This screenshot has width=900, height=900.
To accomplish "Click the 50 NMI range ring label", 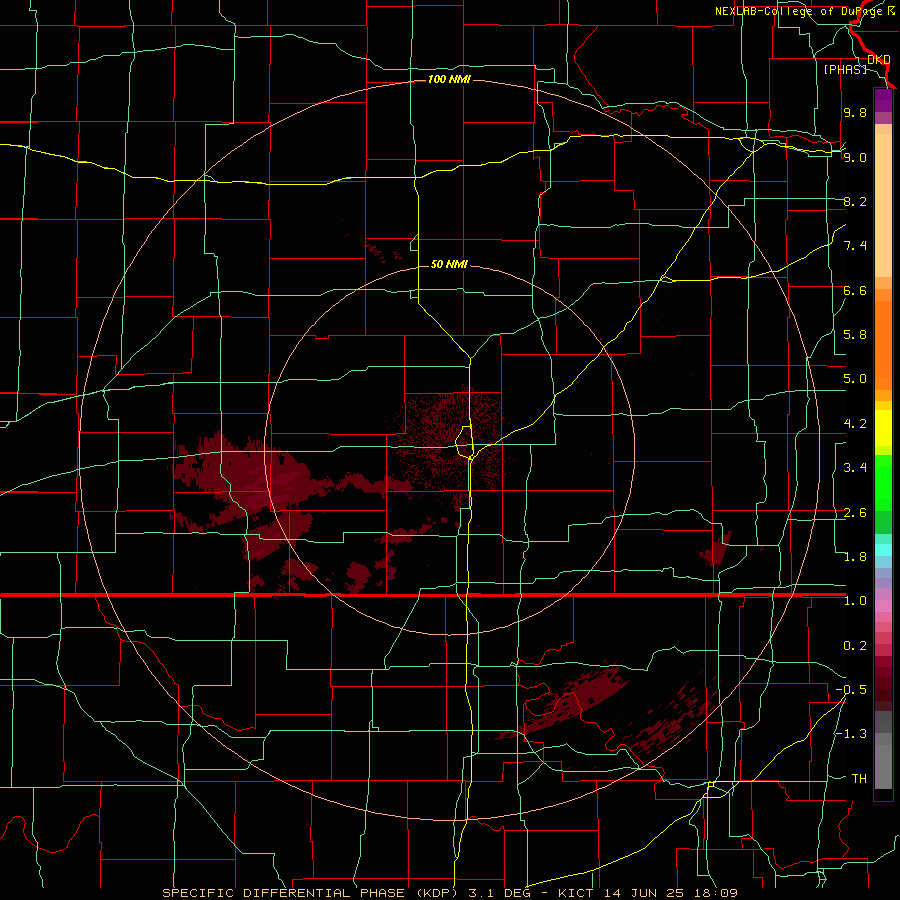I will tap(449, 264).
